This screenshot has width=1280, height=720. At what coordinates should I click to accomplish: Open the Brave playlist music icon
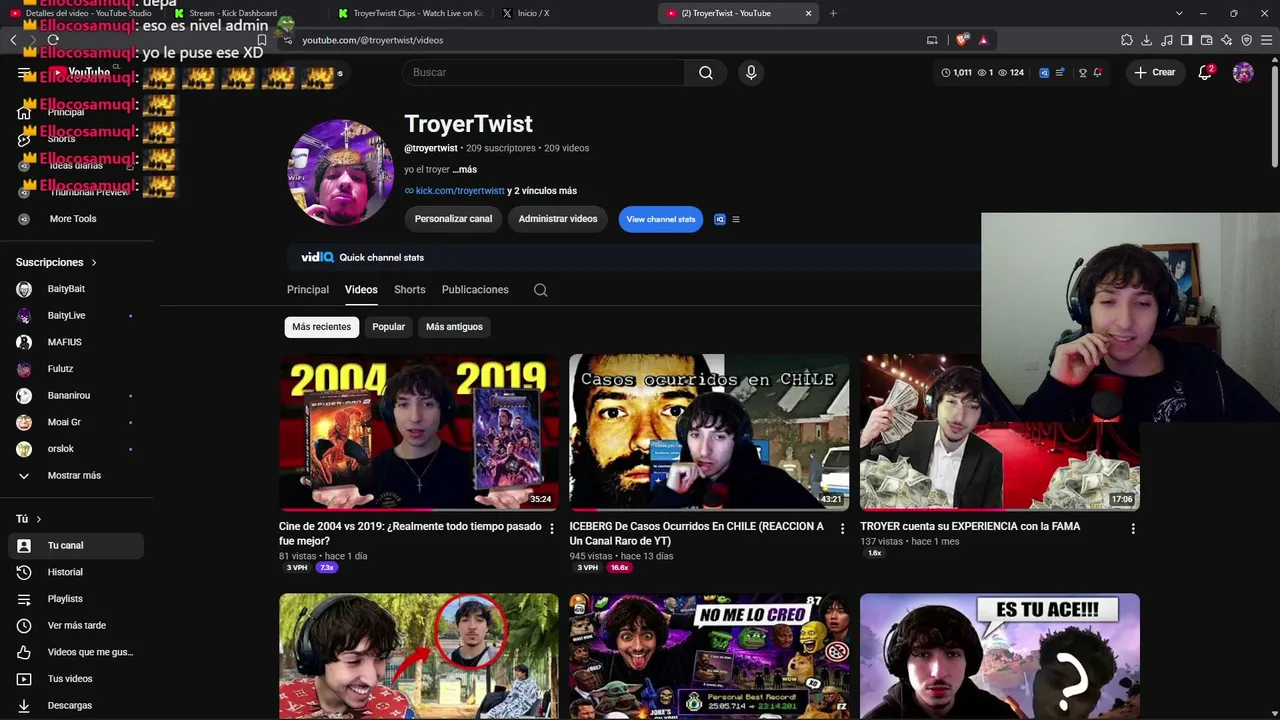click(x=1167, y=40)
